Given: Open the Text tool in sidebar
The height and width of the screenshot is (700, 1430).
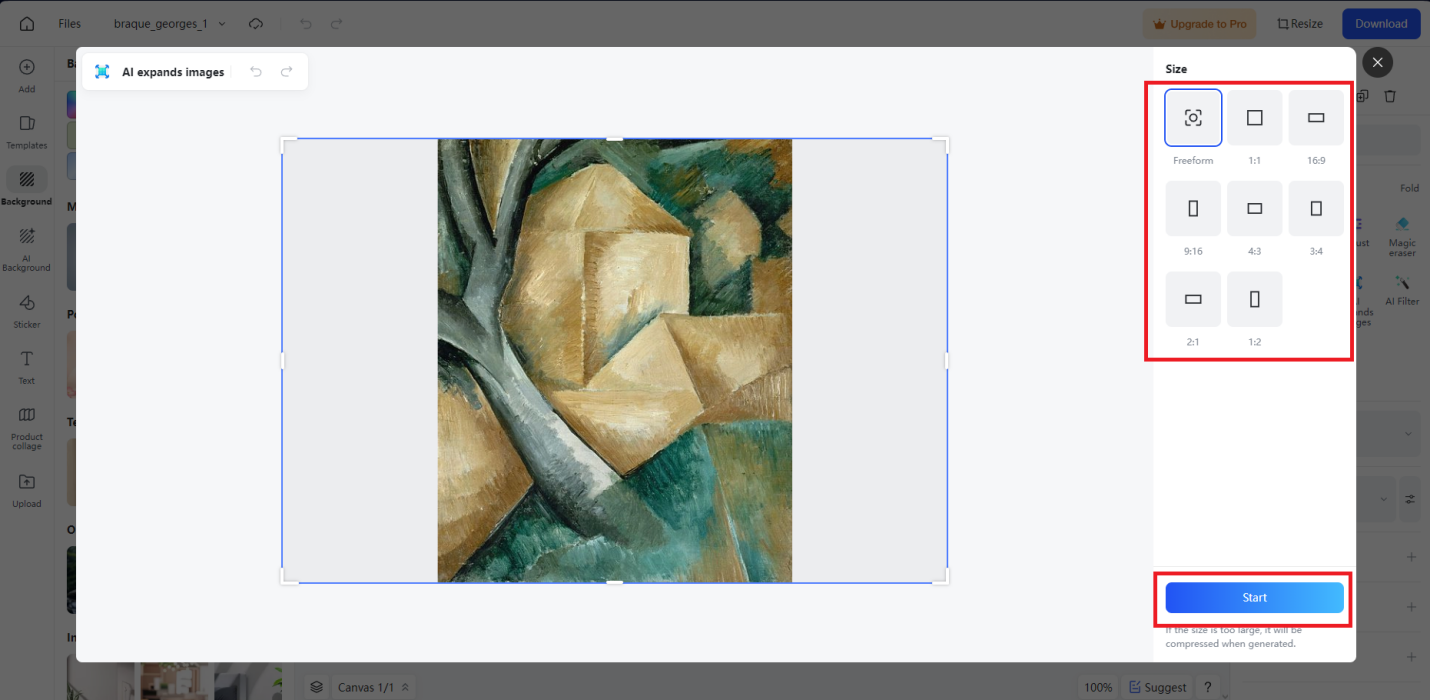Looking at the screenshot, I should pyautogui.click(x=27, y=367).
